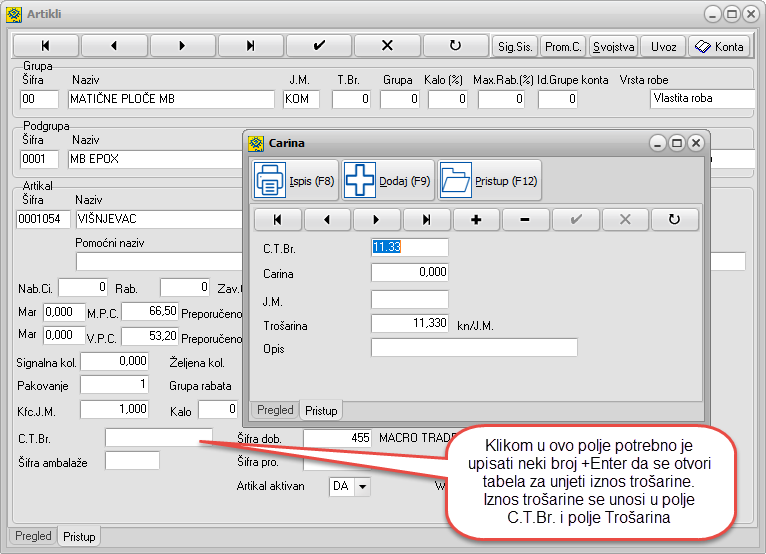Cancel edit with X in Artikli toolbar
766x554 pixels.
[387, 46]
